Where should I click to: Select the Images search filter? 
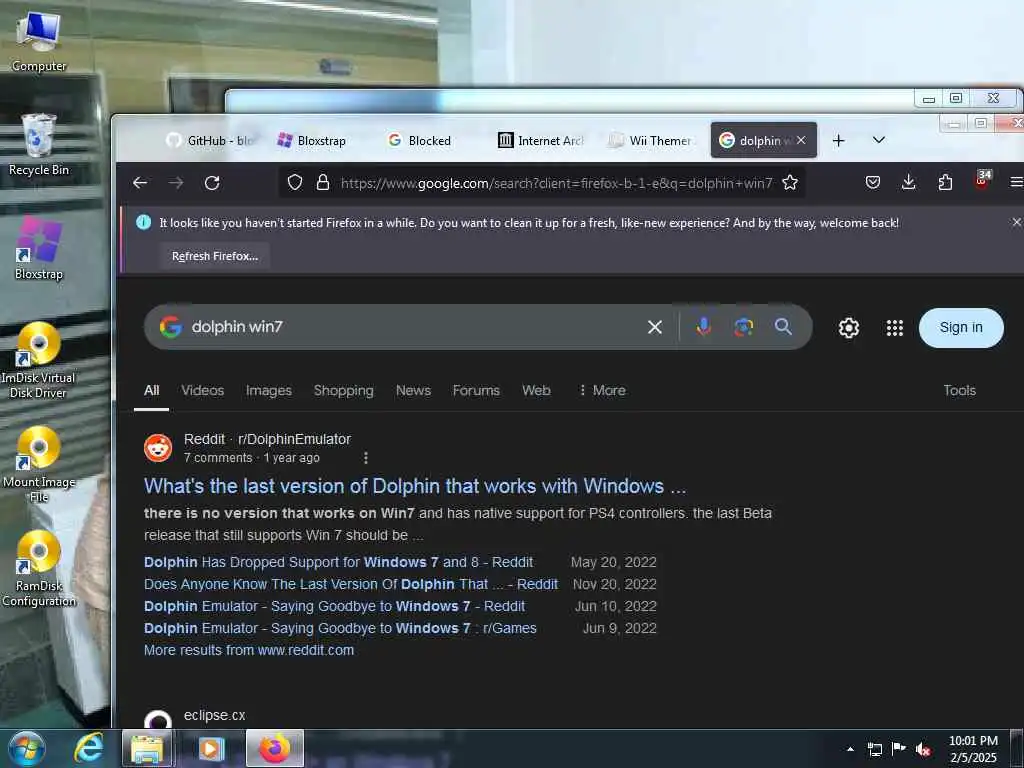click(x=268, y=391)
